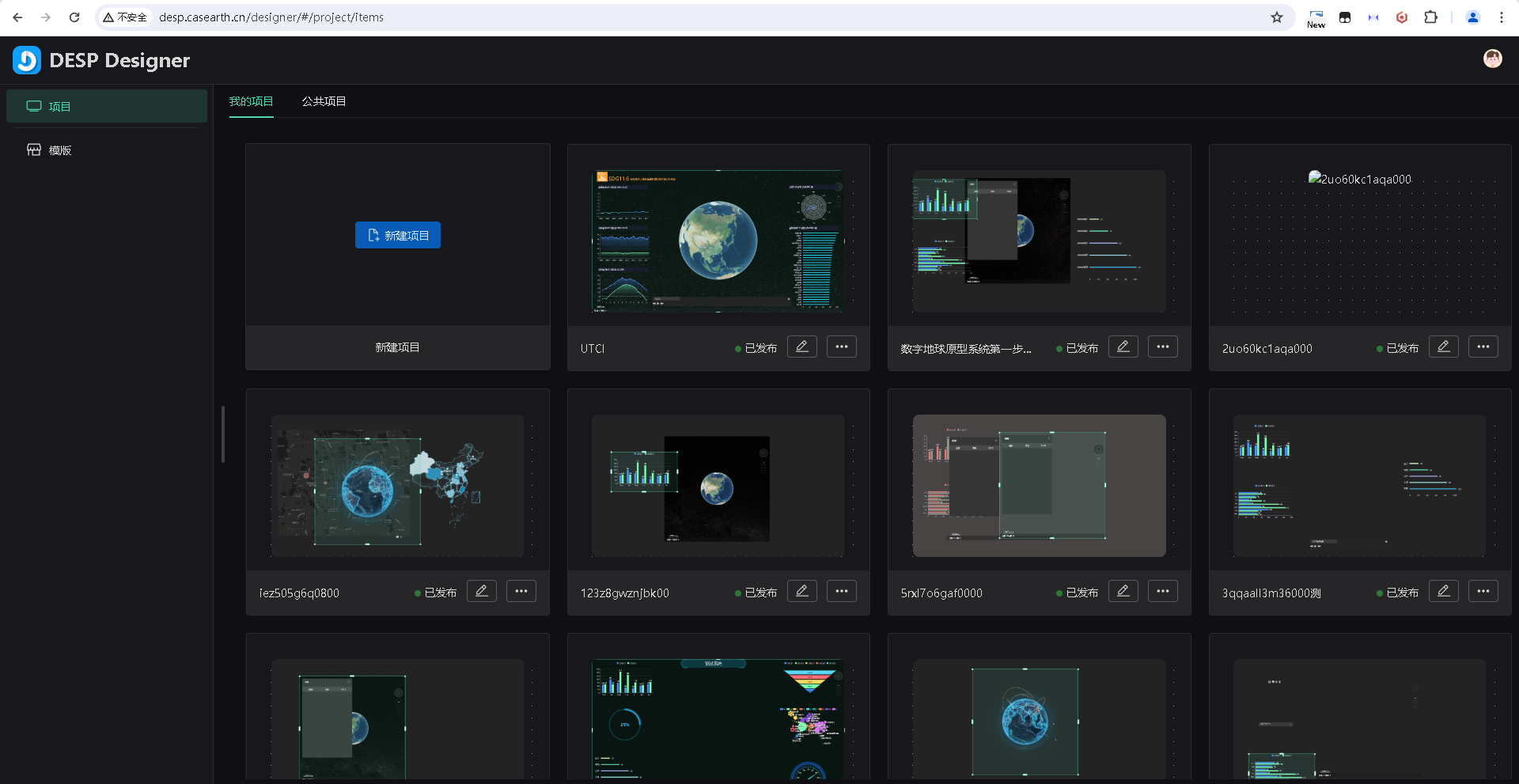Click edit icon for iez505g6q0800 project

481,591
